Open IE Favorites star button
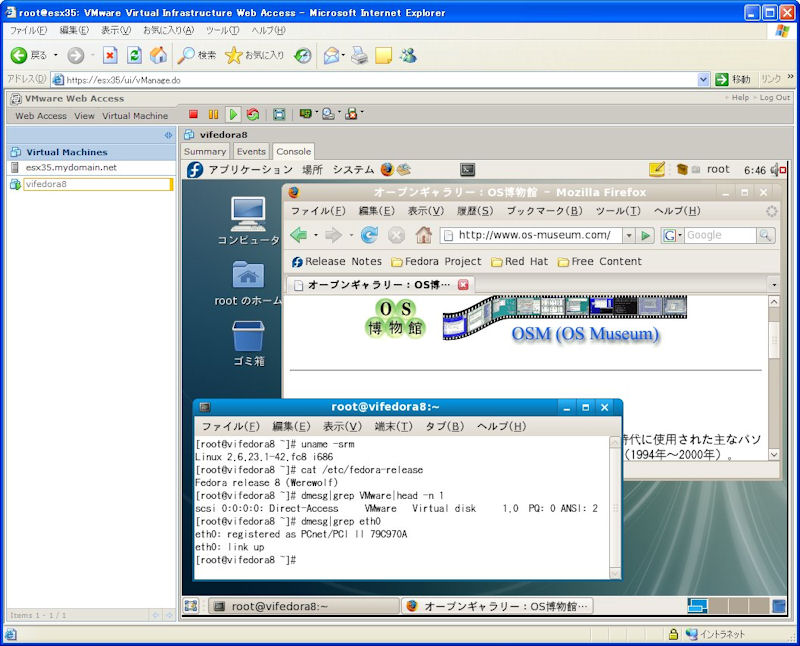The image size is (800, 646). (254, 55)
